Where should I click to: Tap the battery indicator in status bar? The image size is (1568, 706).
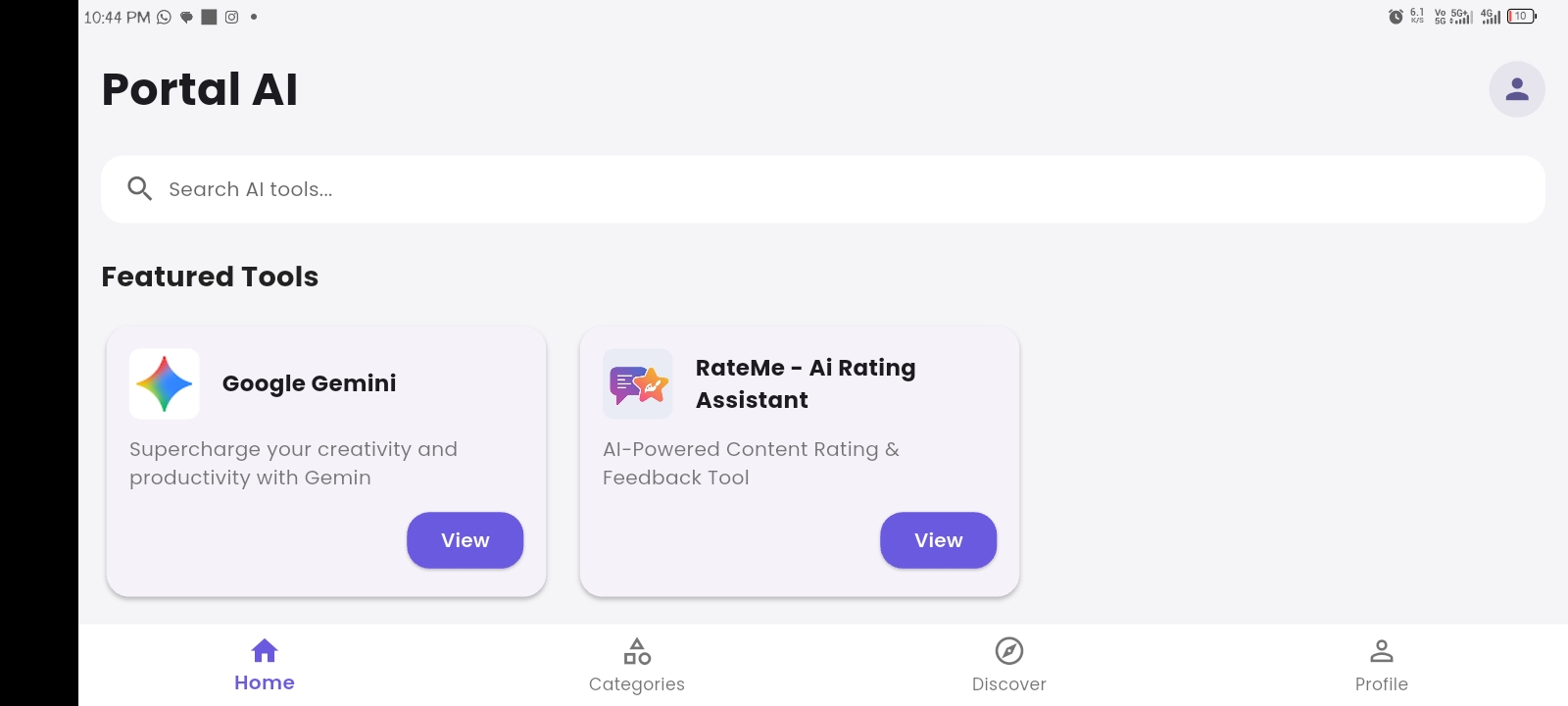tap(1521, 17)
